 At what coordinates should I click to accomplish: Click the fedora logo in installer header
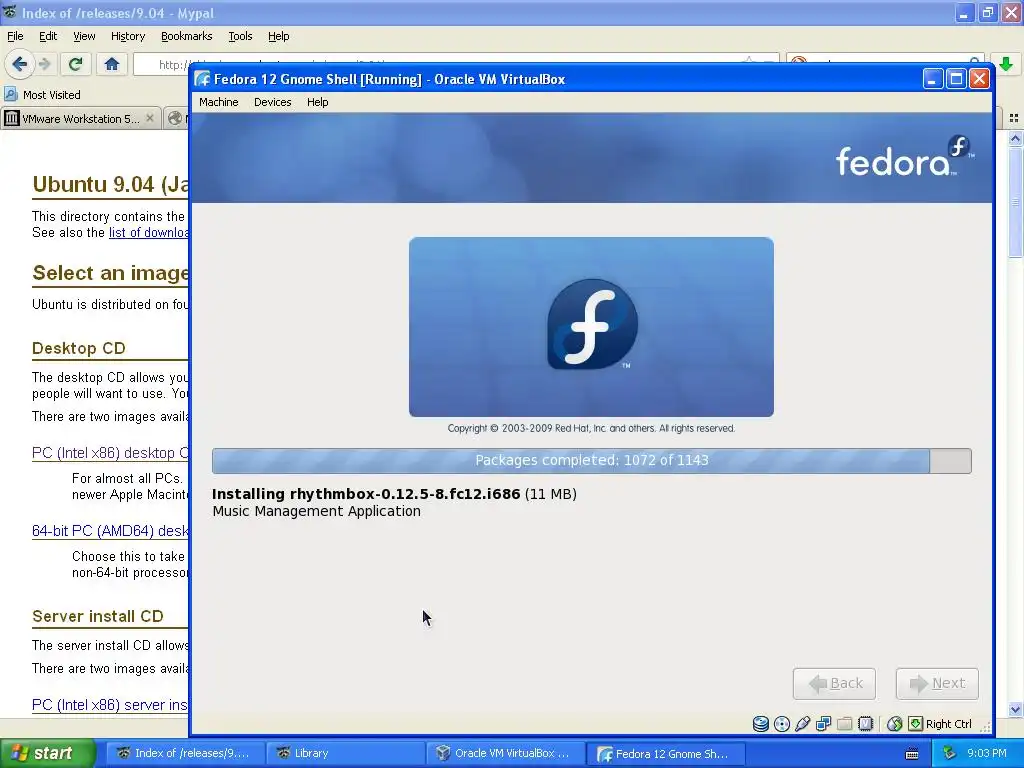(x=904, y=157)
